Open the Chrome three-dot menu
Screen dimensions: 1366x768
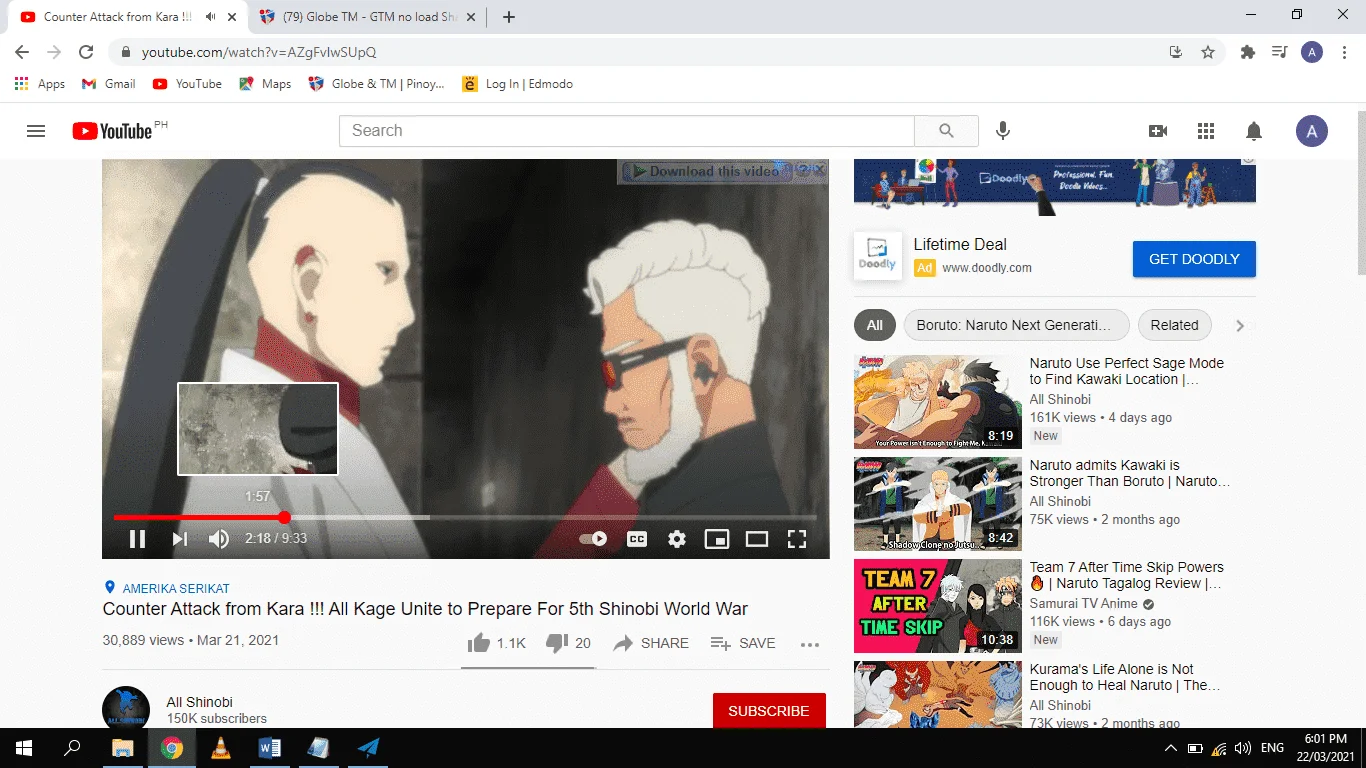[x=1344, y=52]
